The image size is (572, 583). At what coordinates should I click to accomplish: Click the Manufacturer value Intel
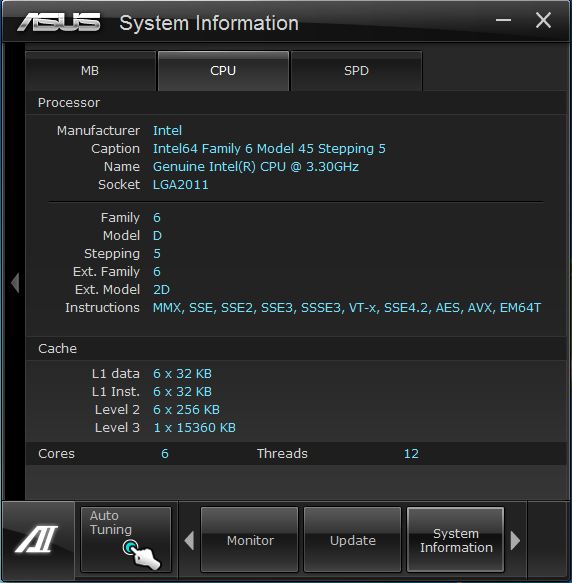167,131
